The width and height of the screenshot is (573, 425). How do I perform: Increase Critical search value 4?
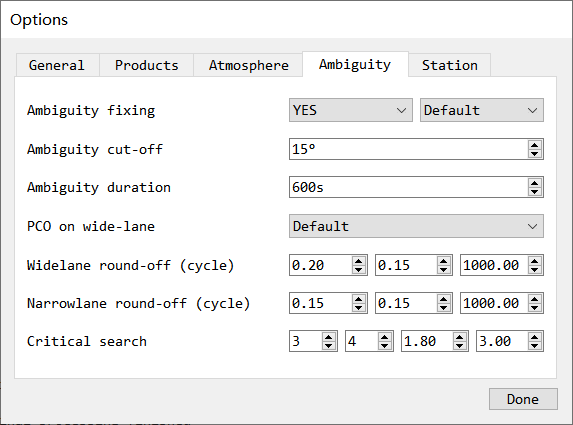coord(384,337)
